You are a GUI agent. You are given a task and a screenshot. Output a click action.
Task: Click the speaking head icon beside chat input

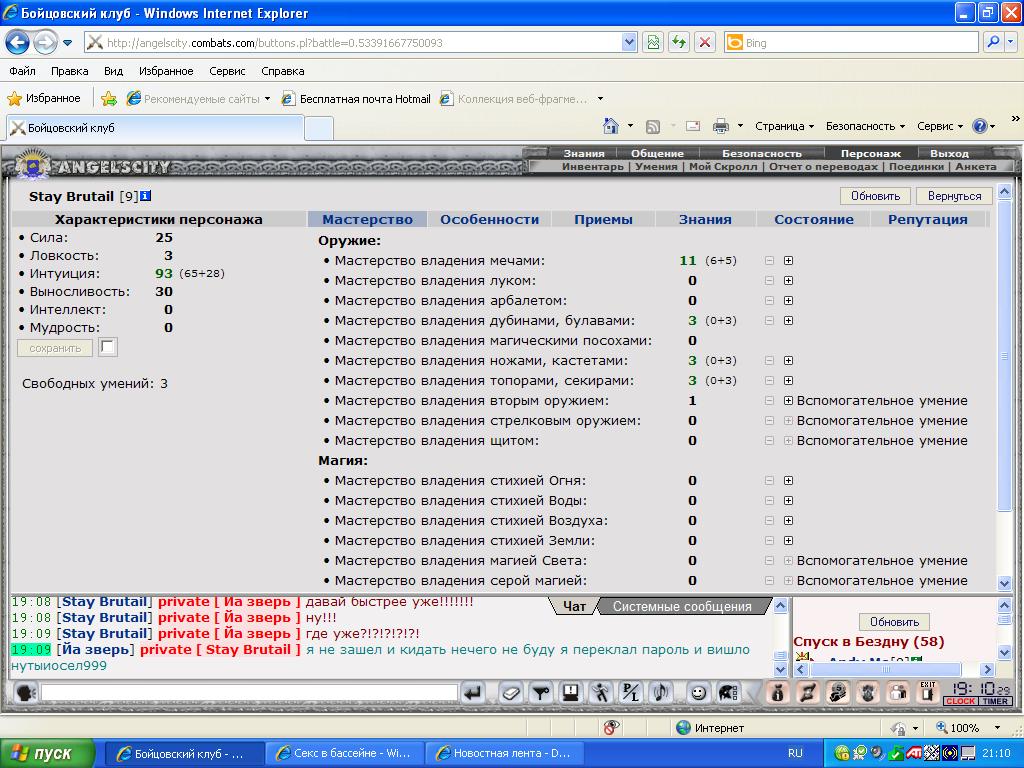25,692
